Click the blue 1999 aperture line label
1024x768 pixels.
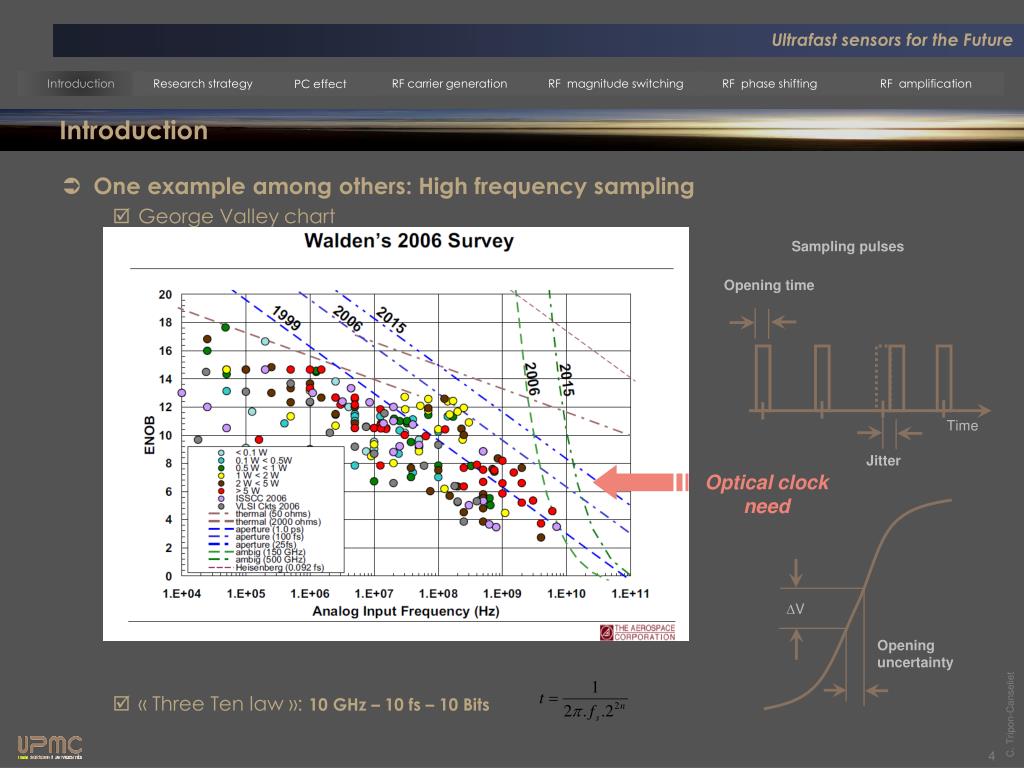(x=286, y=318)
